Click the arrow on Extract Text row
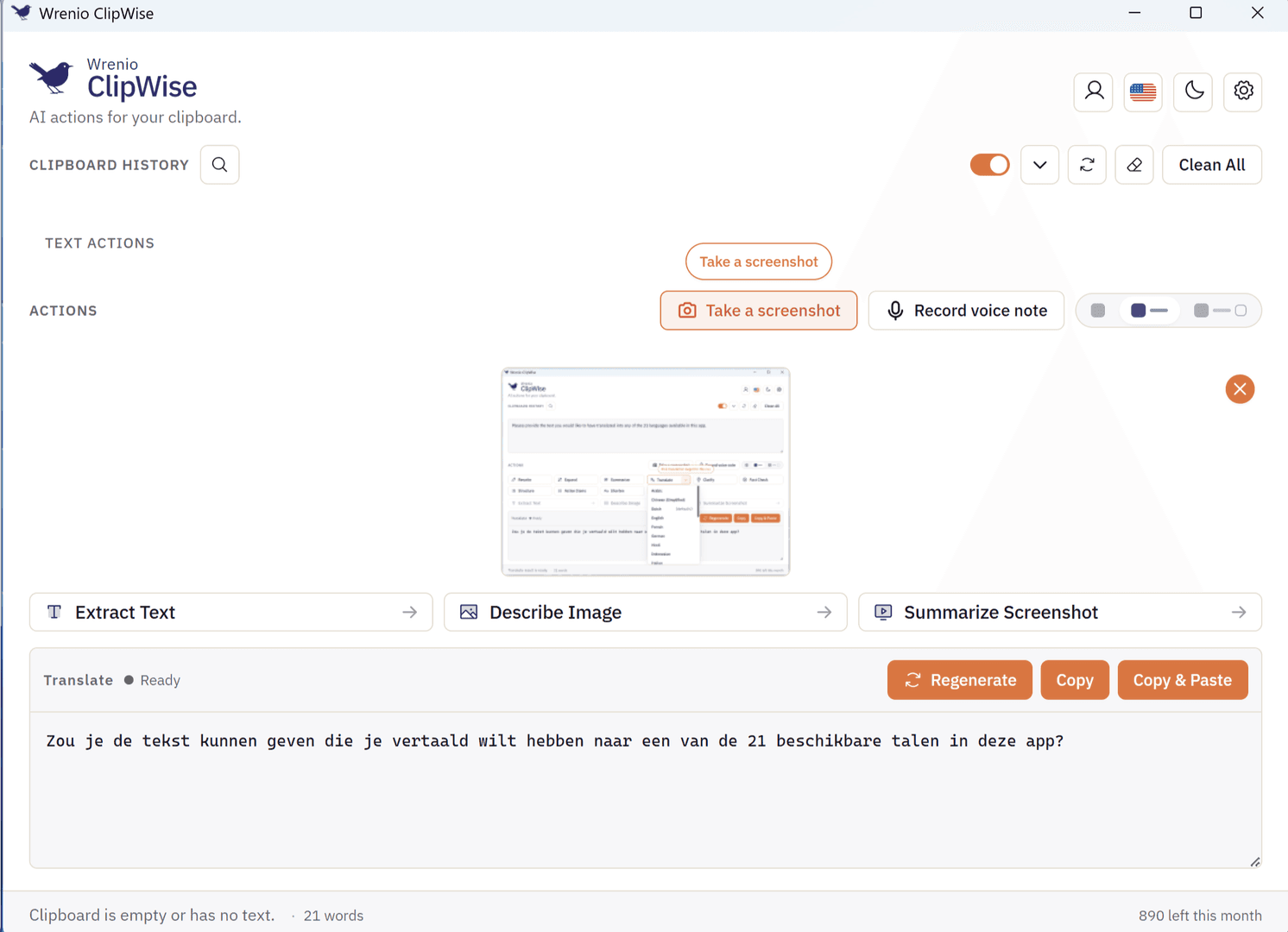 410,613
